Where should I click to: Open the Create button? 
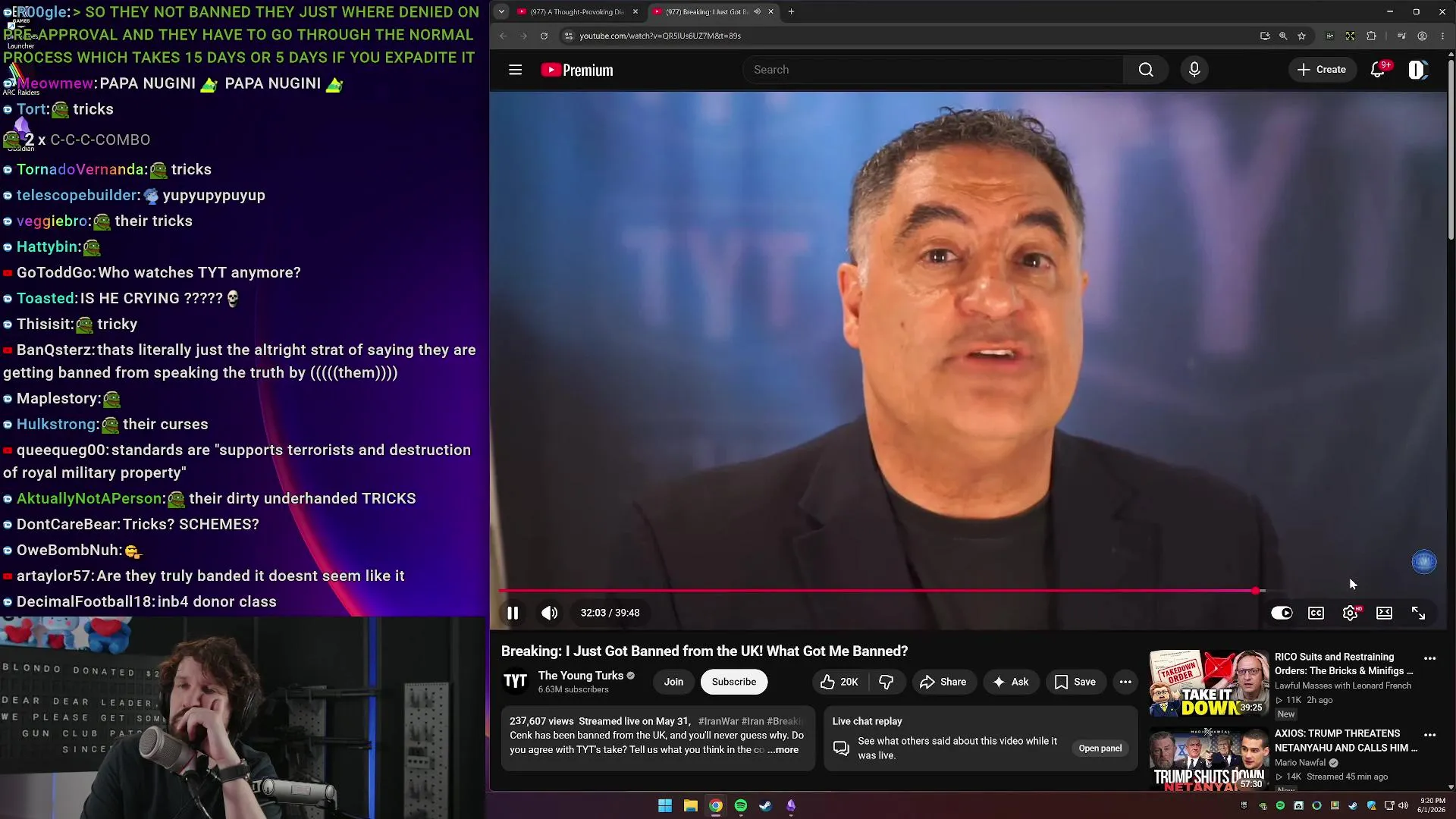click(x=1322, y=70)
